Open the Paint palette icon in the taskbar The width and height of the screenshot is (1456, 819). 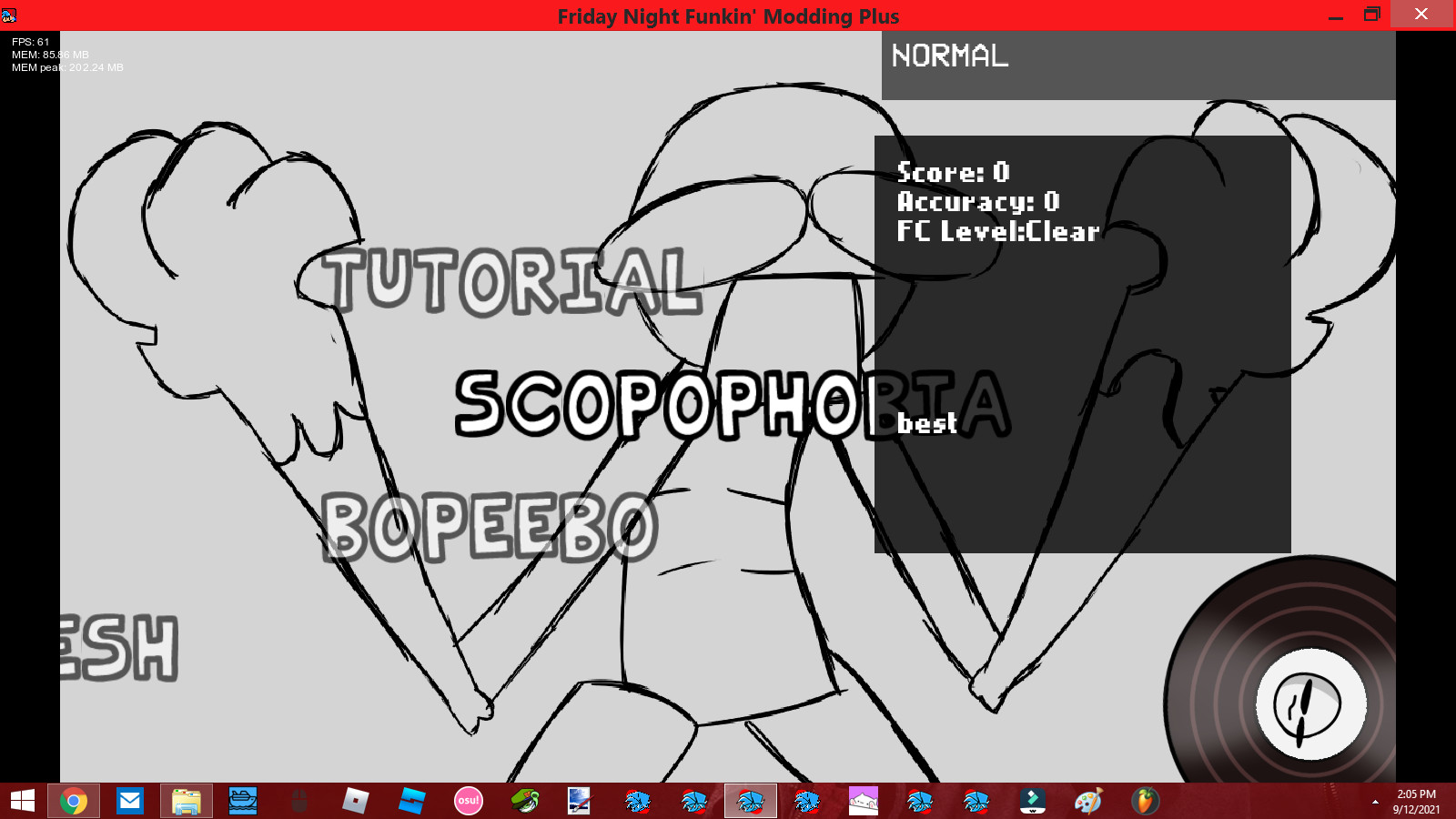coord(1089,801)
